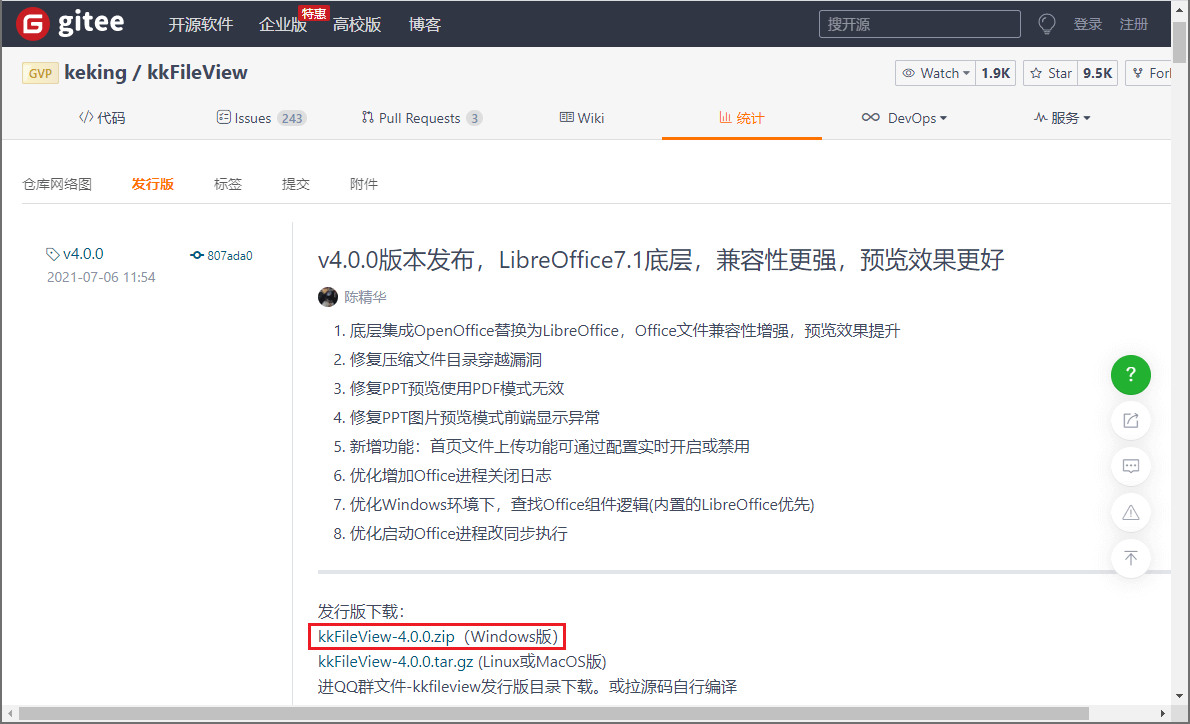Click the 注册 register link
Screen dimensions: 1190x724
pyautogui.click(x=1134, y=24)
